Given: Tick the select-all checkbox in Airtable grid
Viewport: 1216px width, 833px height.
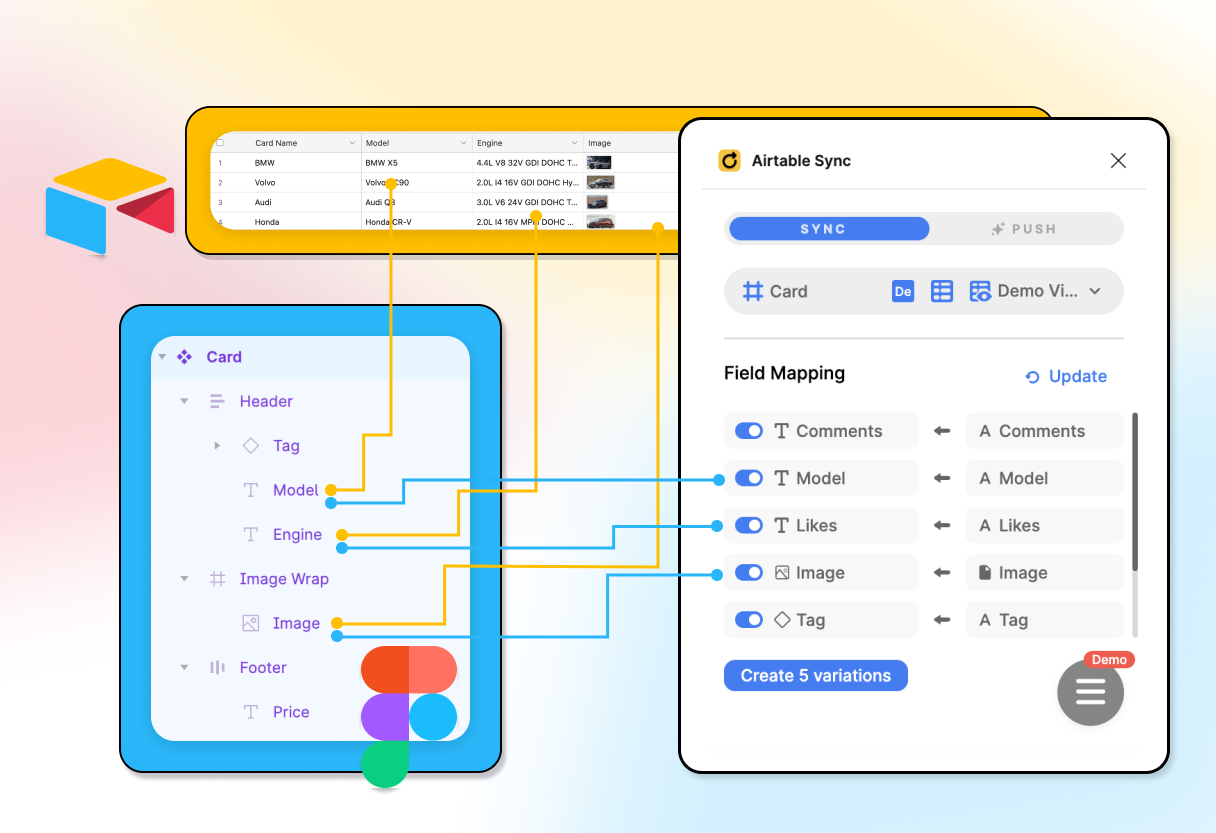Looking at the screenshot, I should point(220,143).
